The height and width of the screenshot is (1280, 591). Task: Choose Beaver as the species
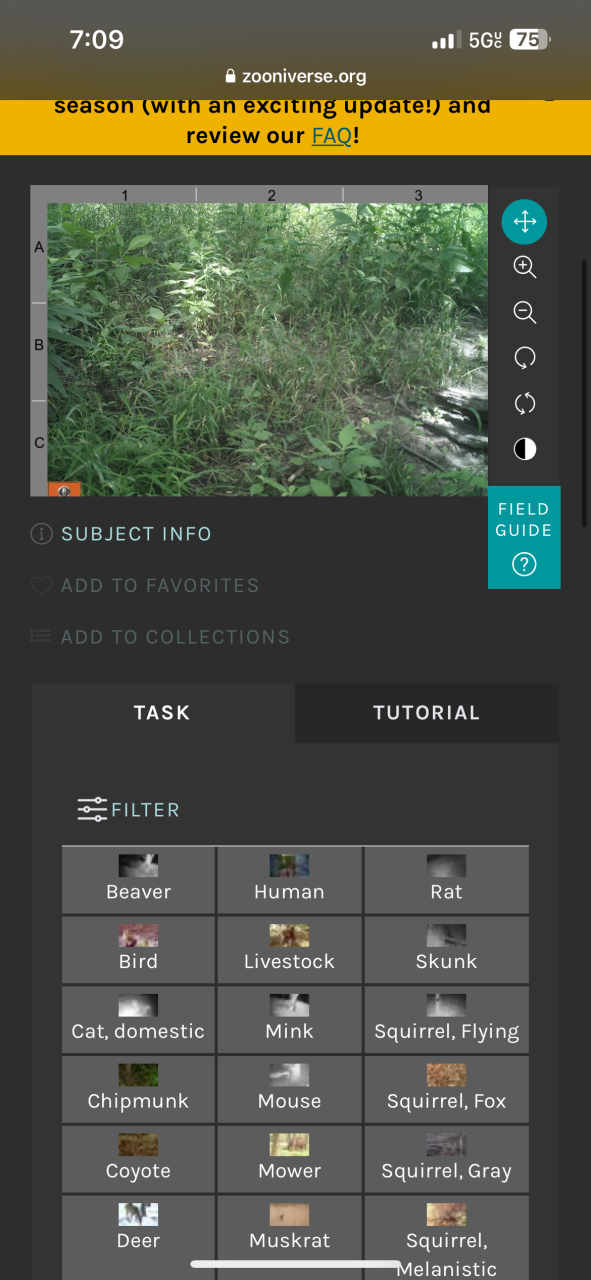139,880
